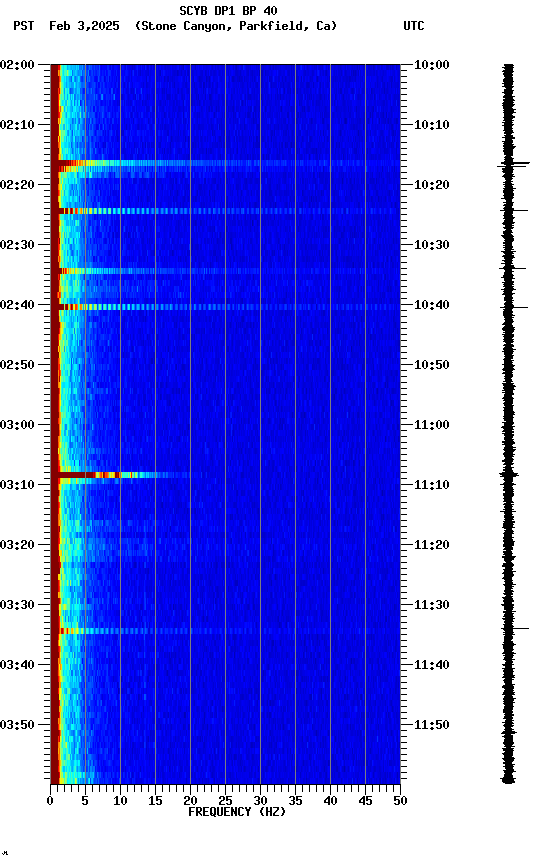This screenshot has height=864, width=552.
Task: Pick the 11:50 UTC time label
Action: coord(431,725)
